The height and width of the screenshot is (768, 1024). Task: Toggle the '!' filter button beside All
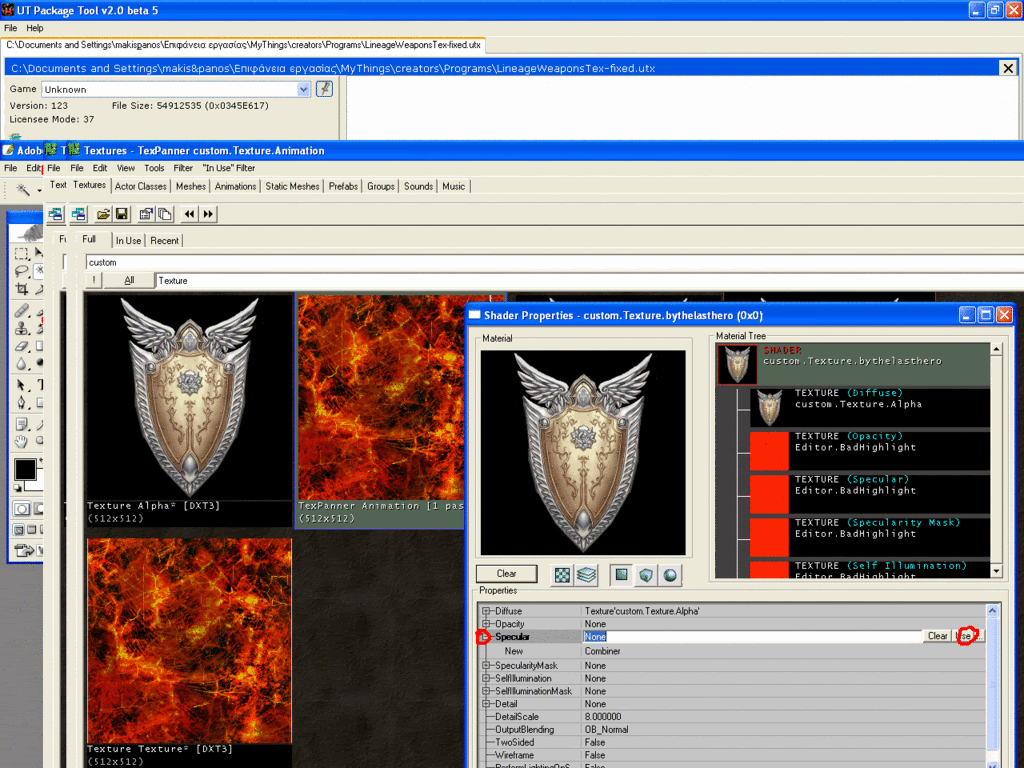click(x=94, y=281)
